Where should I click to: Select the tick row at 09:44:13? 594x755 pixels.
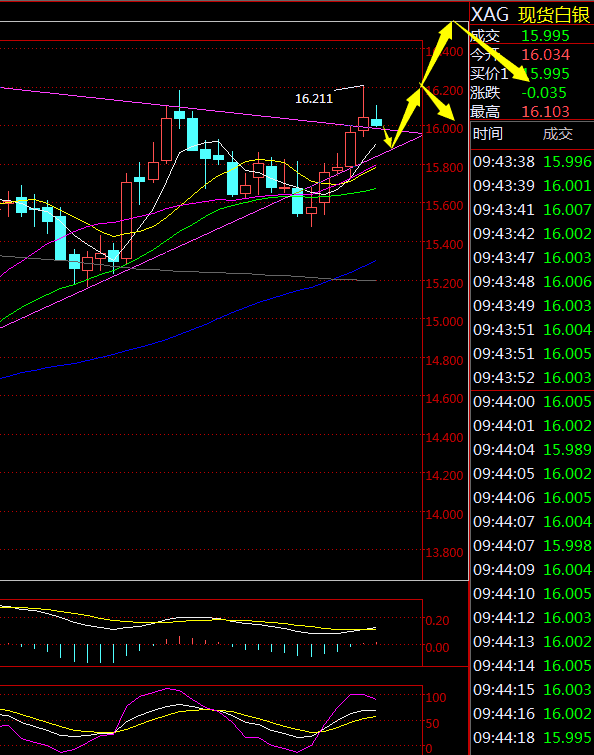coord(532,642)
